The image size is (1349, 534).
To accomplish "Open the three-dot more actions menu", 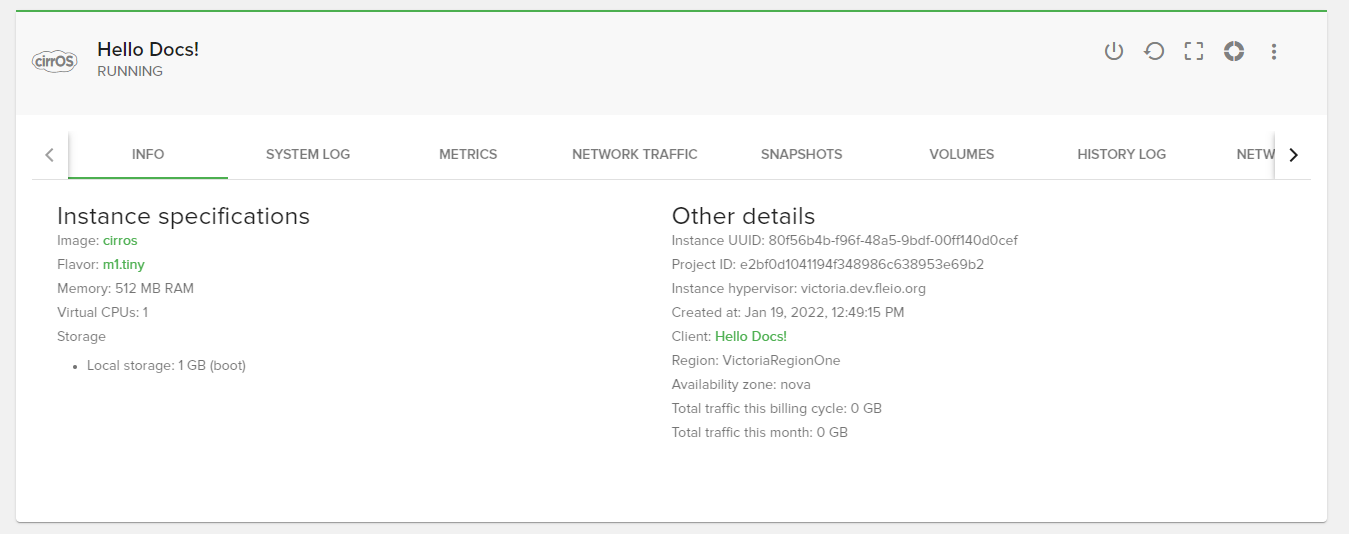I will coord(1273,51).
